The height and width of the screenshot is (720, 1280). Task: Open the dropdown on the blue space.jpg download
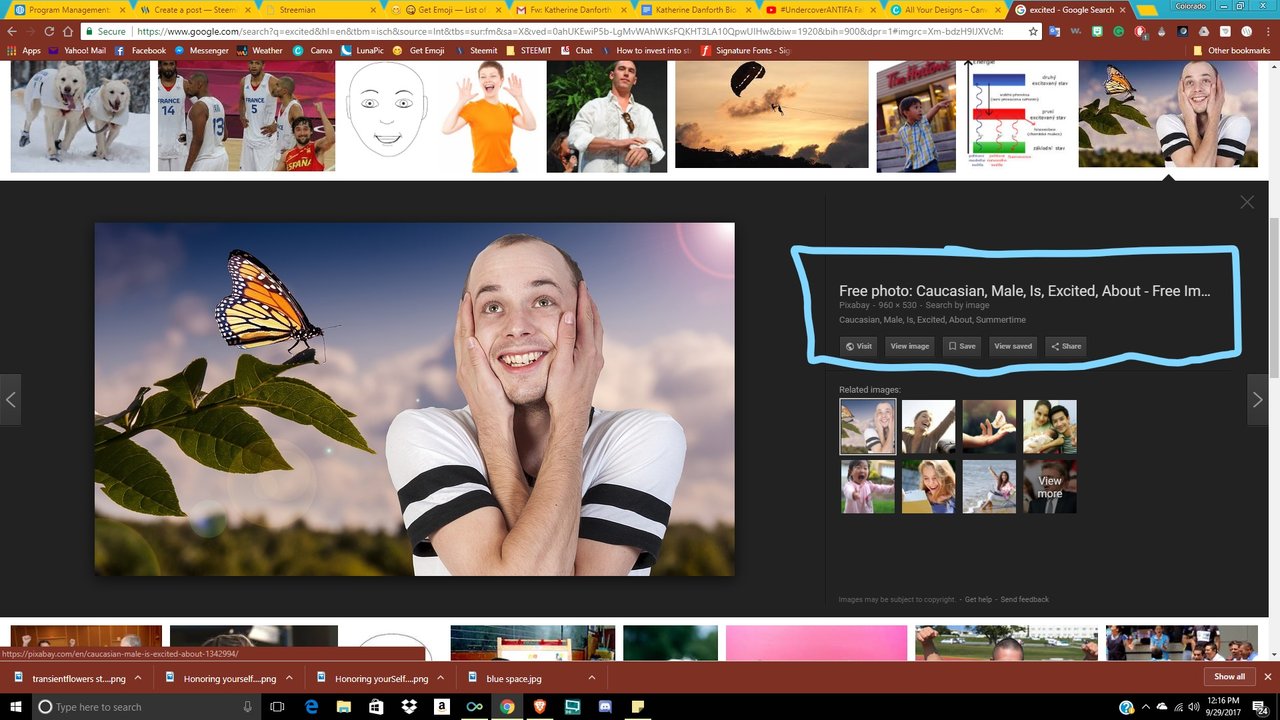point(591,677)
